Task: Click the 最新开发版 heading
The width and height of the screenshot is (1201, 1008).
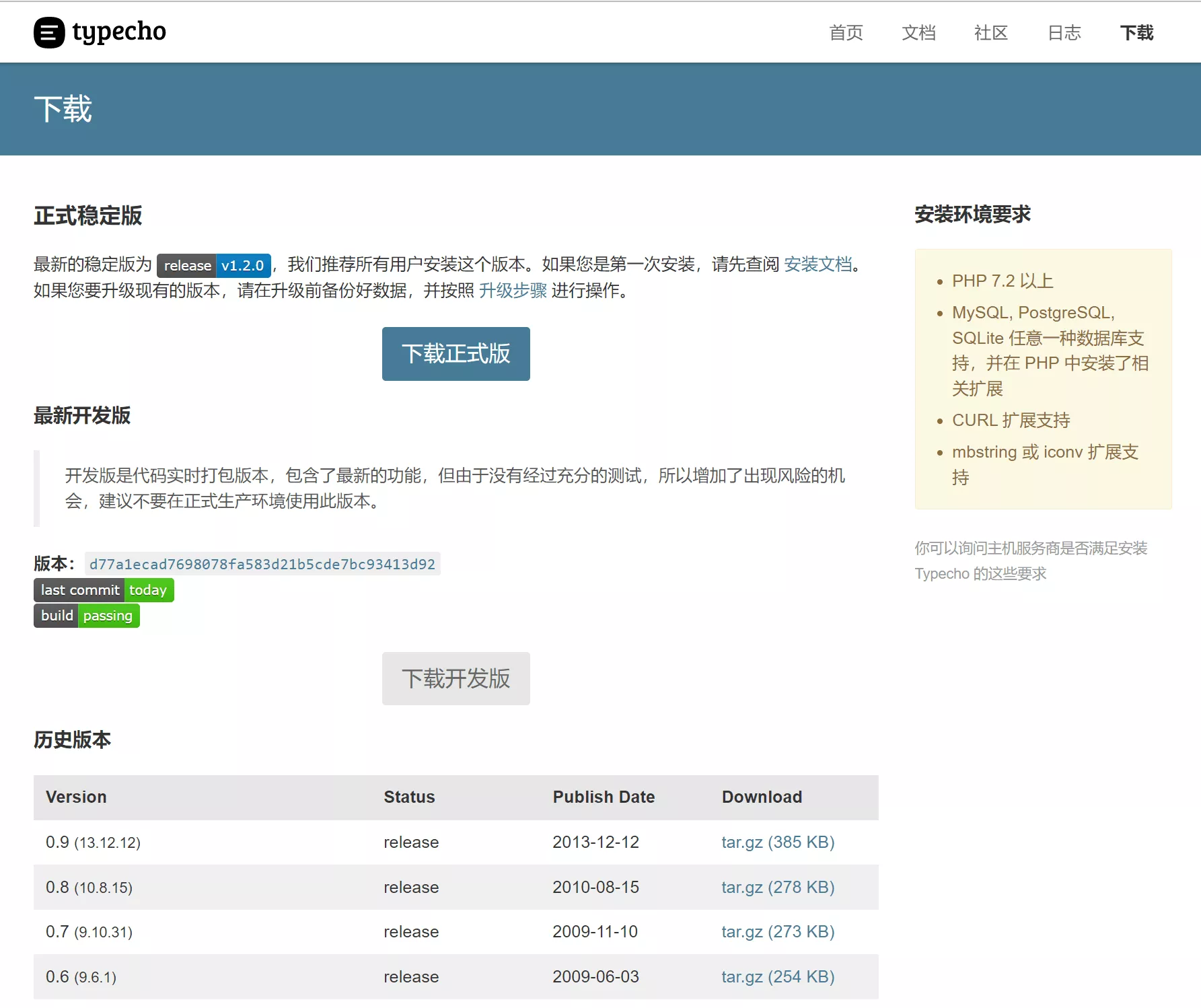Action: pyautogui.click(x=82, y=416)
